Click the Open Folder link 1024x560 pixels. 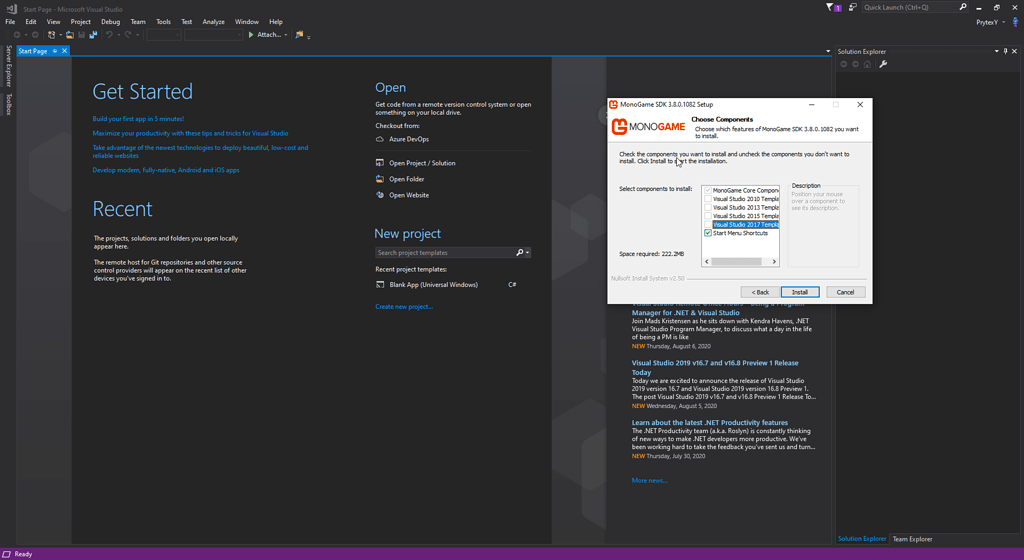coord(407,179)
